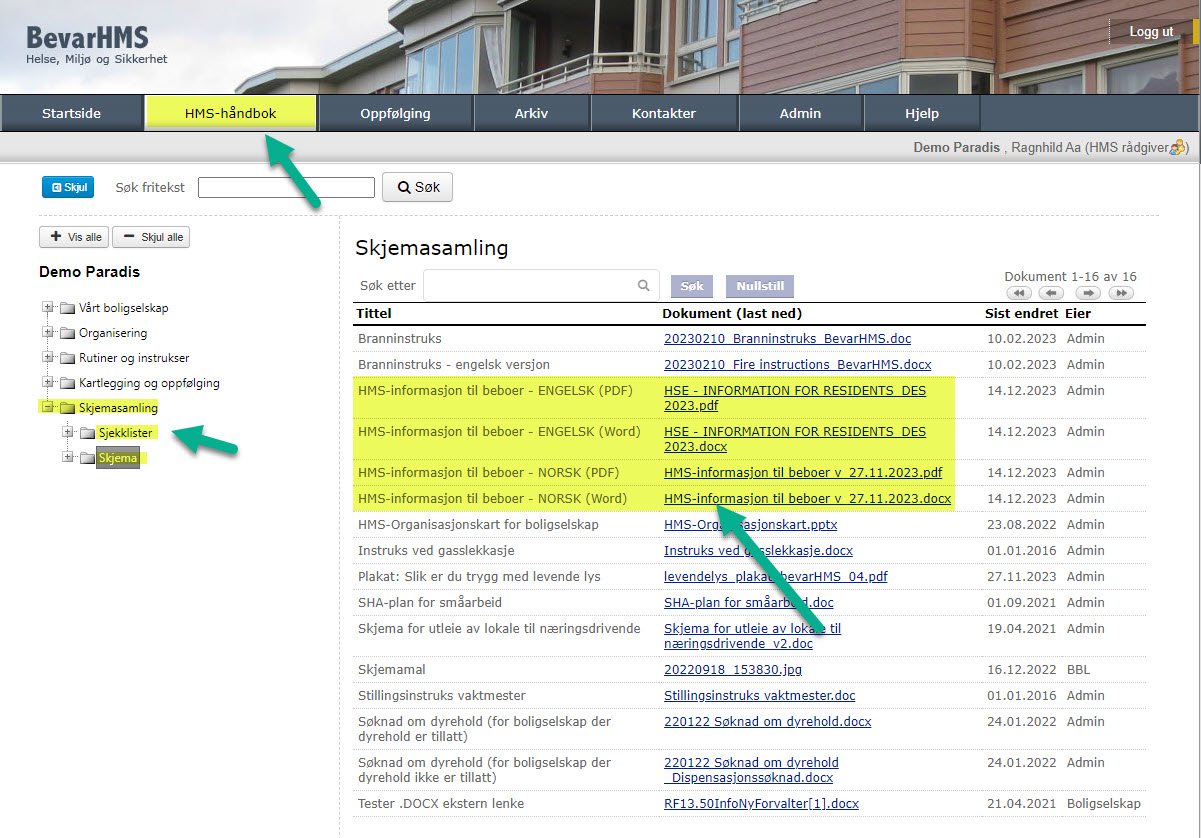Focus the Søk fritekst input field

(x=286, y=187)
